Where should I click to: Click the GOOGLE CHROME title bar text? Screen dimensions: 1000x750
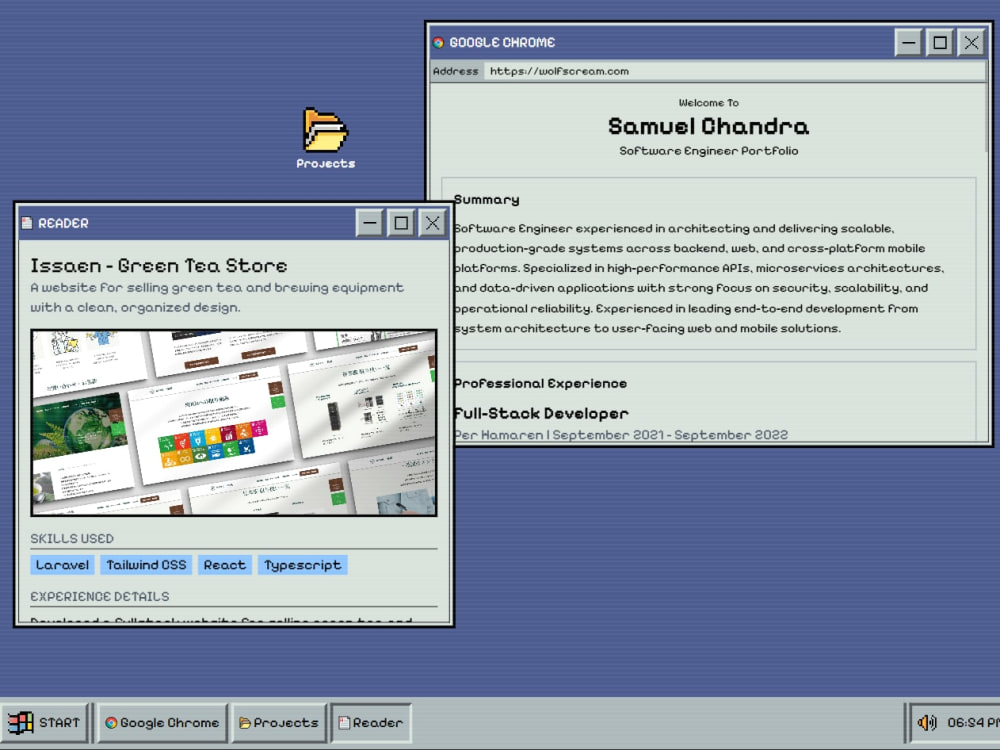click(x=502, y=43)
